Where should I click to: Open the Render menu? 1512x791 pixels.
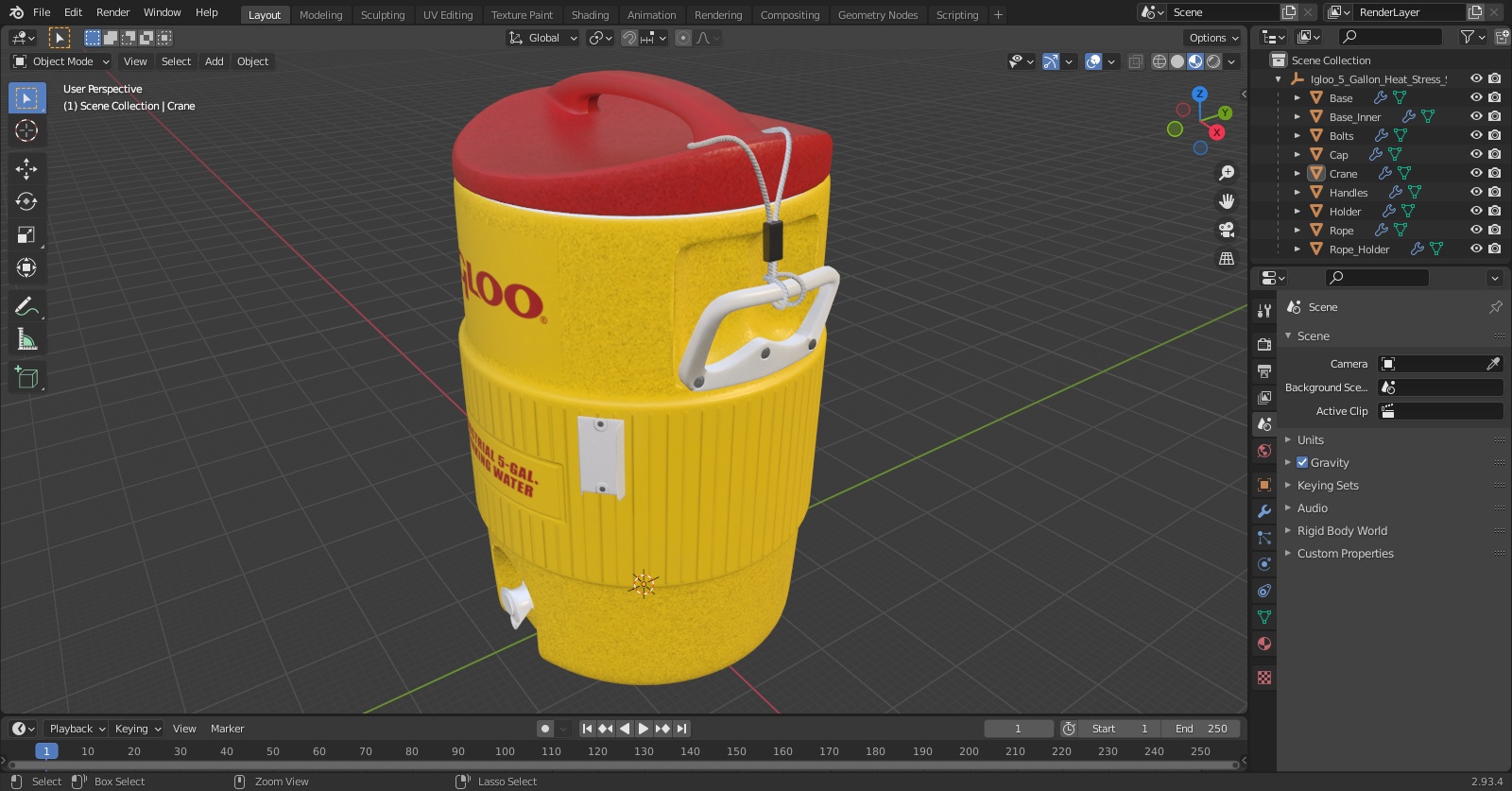(x=112, y=12)
